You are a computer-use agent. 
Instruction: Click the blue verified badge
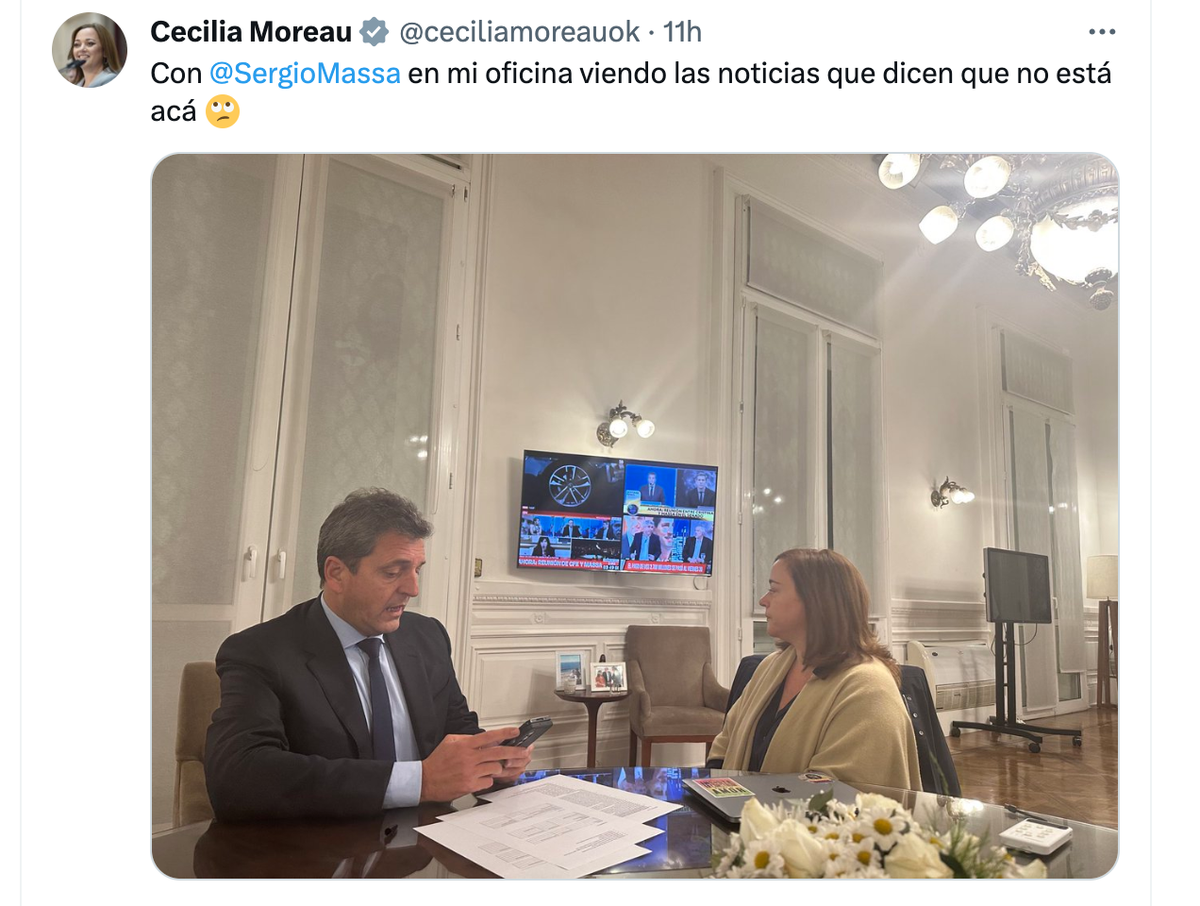point(374,32)
